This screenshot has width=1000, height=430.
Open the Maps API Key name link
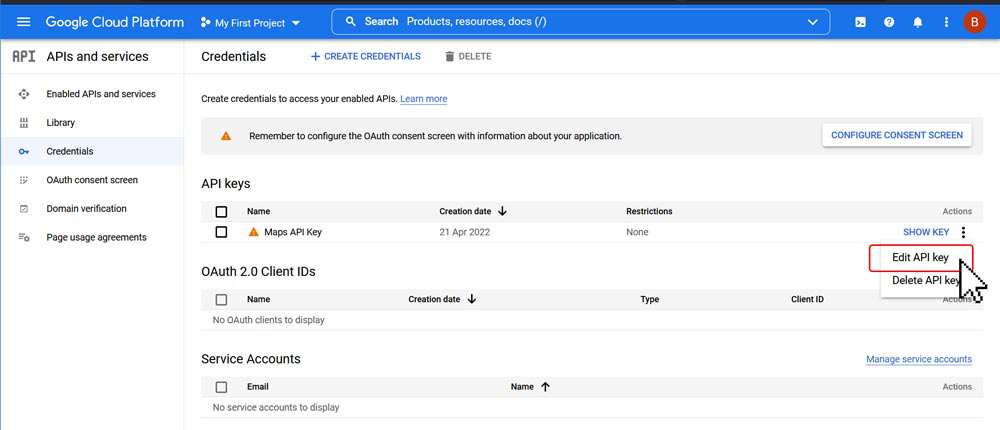(x=293, y=232)
